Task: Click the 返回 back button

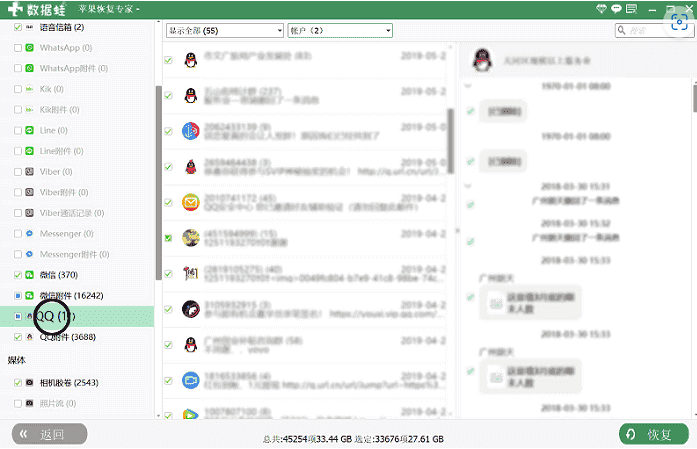Action: point(49,434)
